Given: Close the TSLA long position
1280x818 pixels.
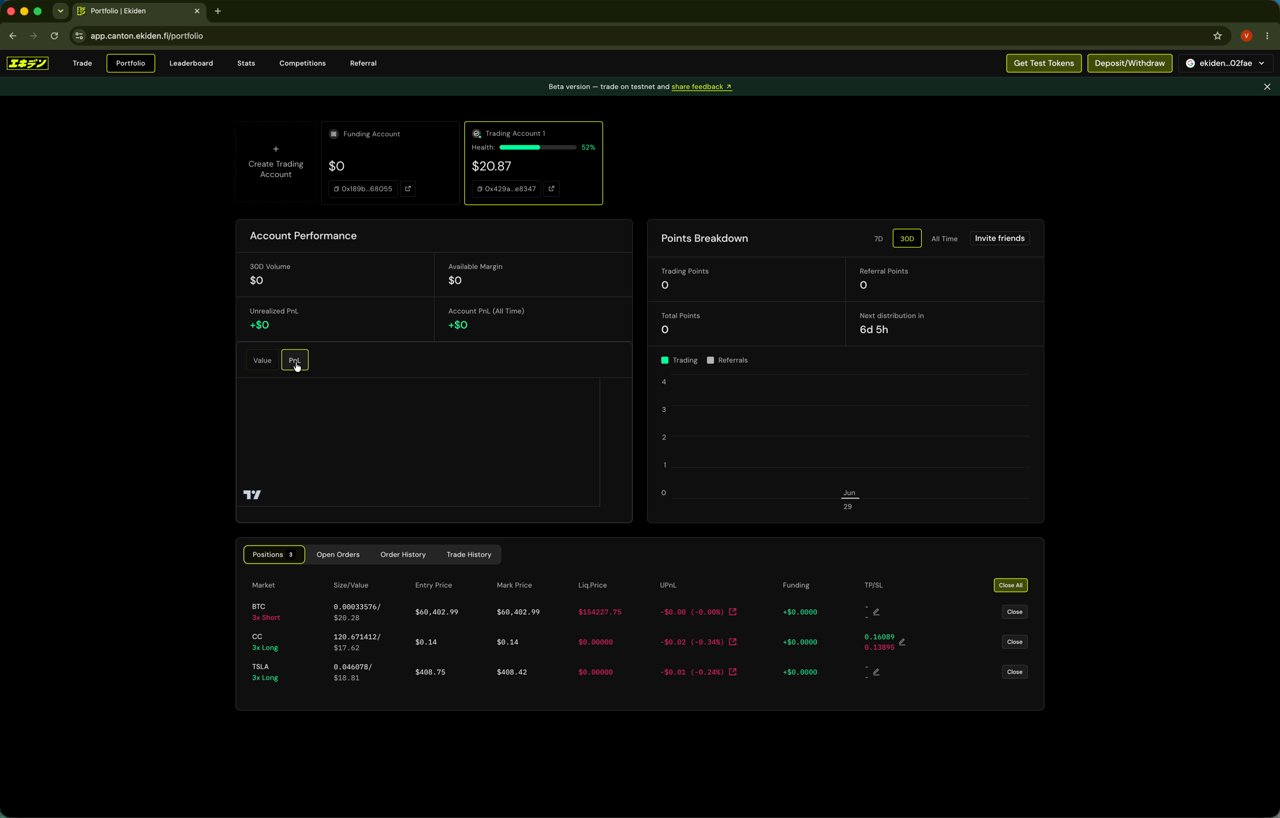Looking at the screenshot, I should 1014,672.
